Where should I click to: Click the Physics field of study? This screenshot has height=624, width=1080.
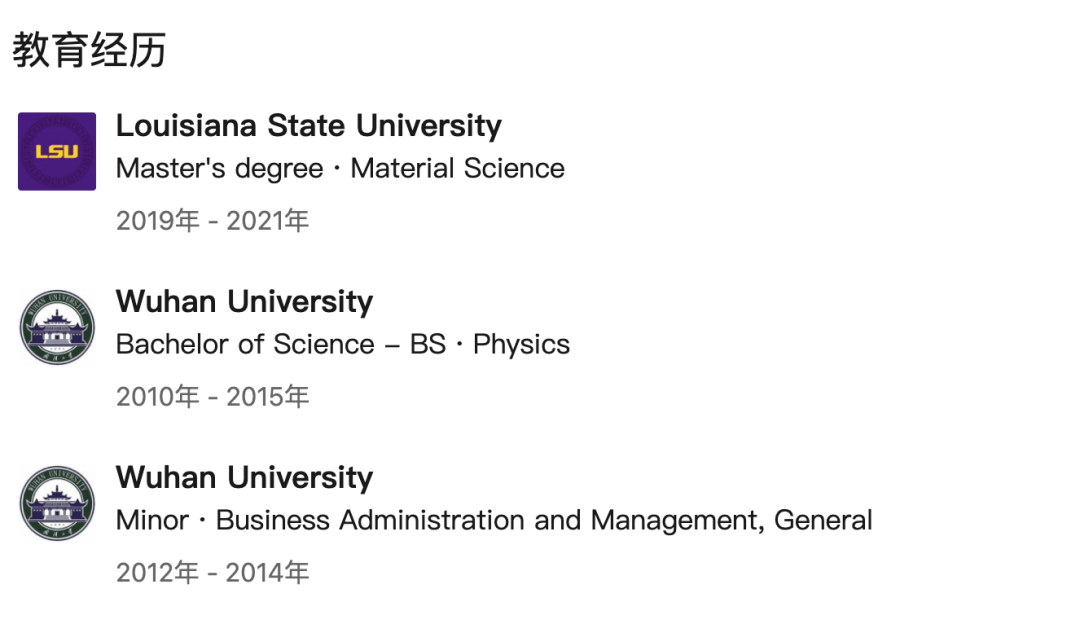[521, 345]
